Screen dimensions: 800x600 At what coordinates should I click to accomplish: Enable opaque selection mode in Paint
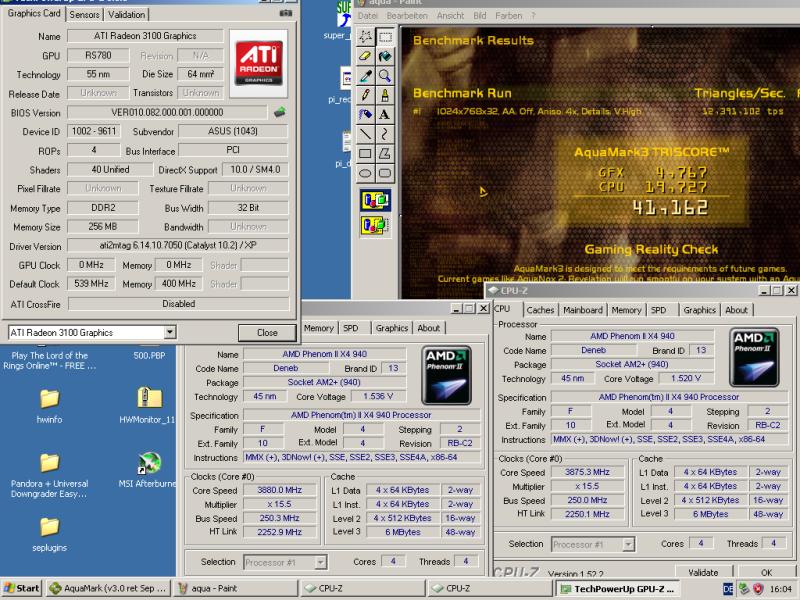[x=375, y=200]
